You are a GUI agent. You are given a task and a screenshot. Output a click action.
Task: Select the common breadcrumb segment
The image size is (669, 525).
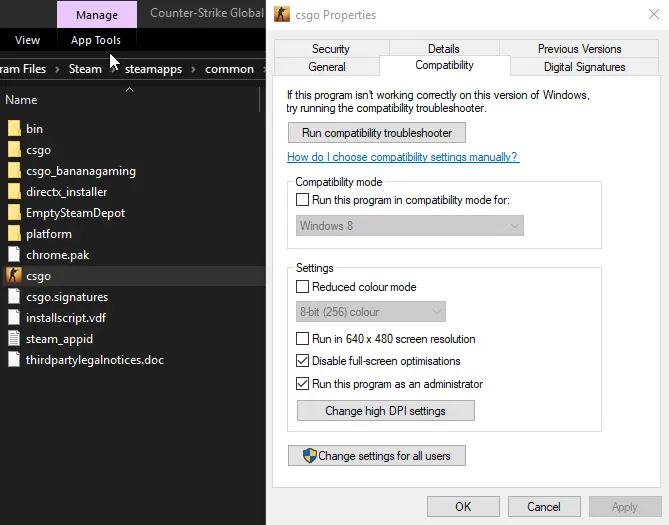pos(229,69)
